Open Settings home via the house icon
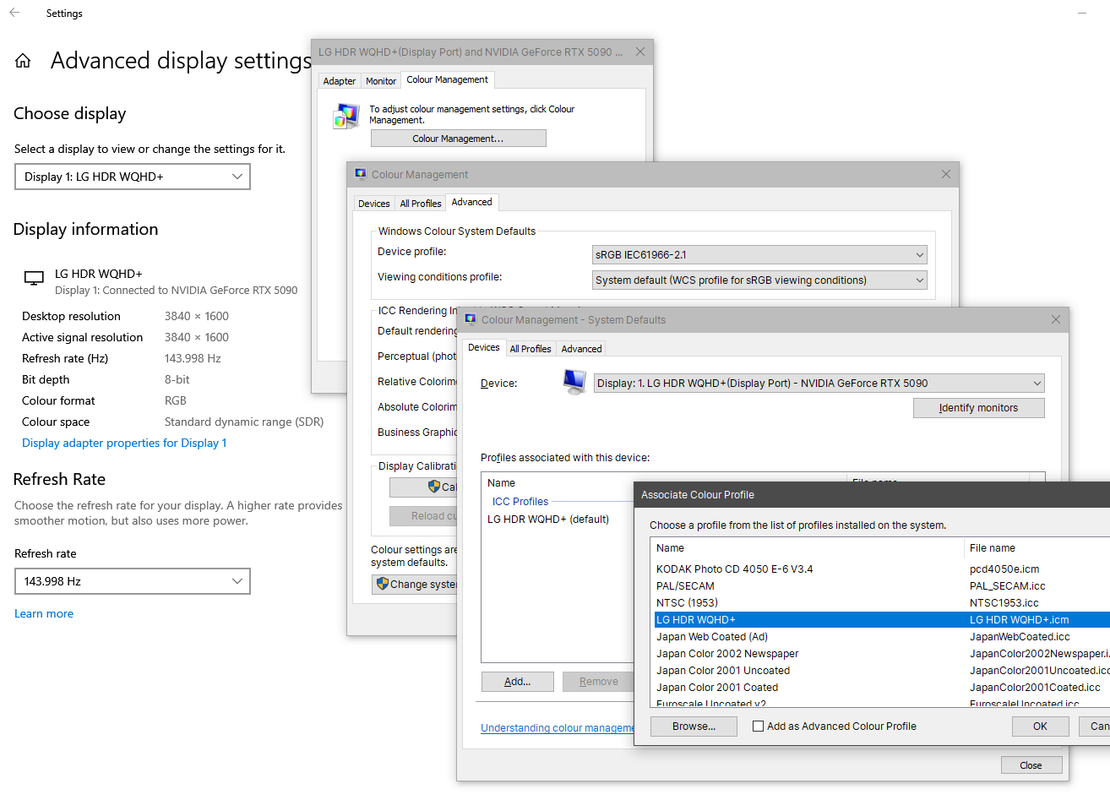Image resolution: width=1110 pixels, height=800 pixels. point(23,61)
